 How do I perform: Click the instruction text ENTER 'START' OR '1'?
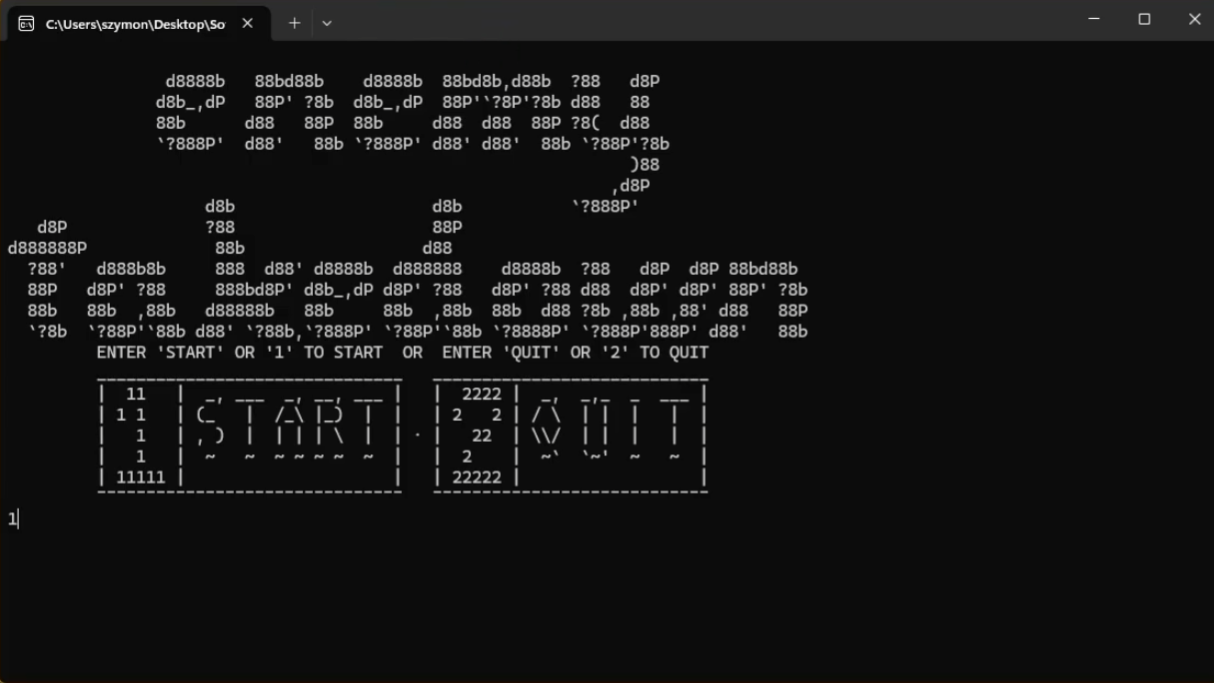[240, 352]
